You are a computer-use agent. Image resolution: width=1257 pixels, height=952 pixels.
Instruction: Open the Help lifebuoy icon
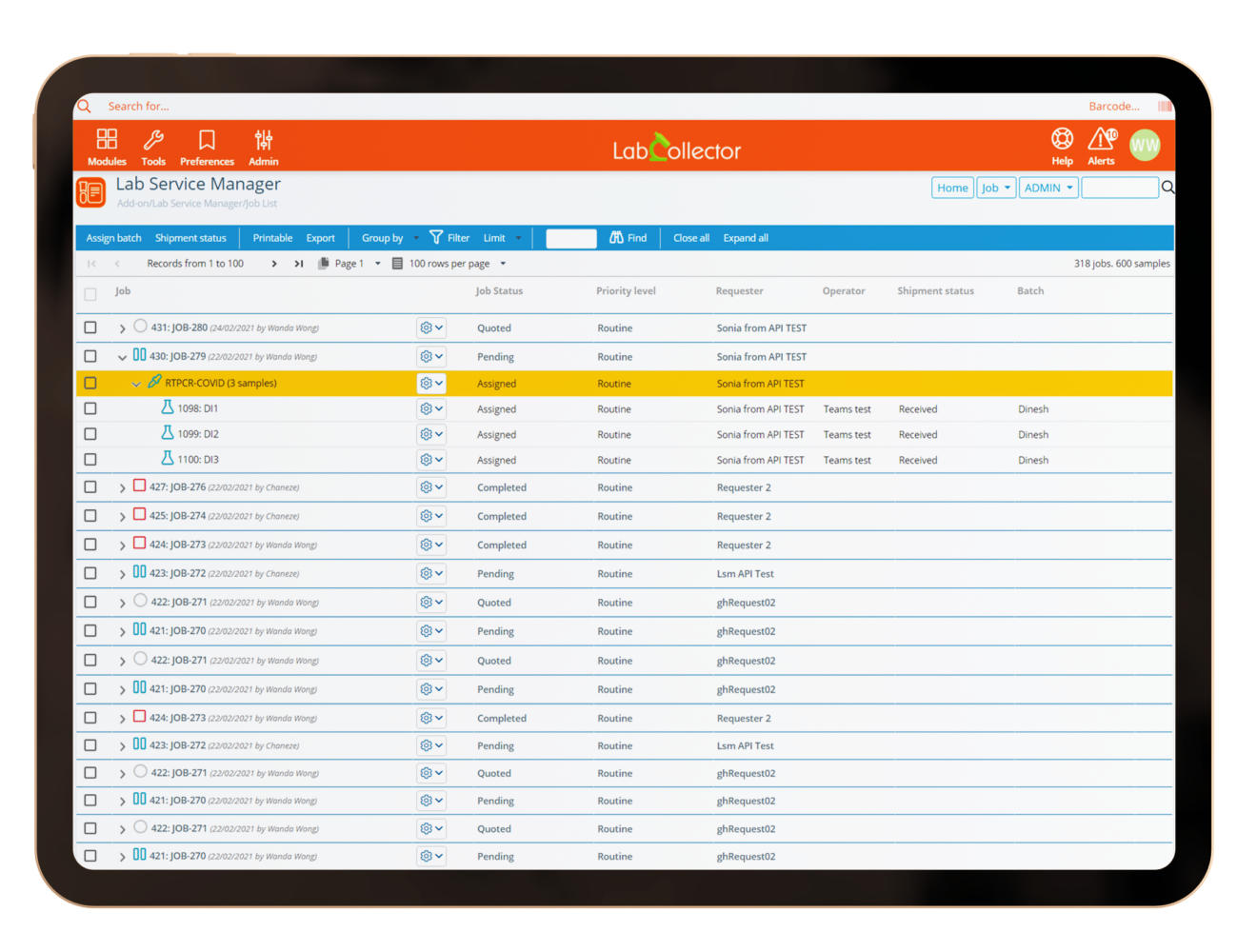1062,139
